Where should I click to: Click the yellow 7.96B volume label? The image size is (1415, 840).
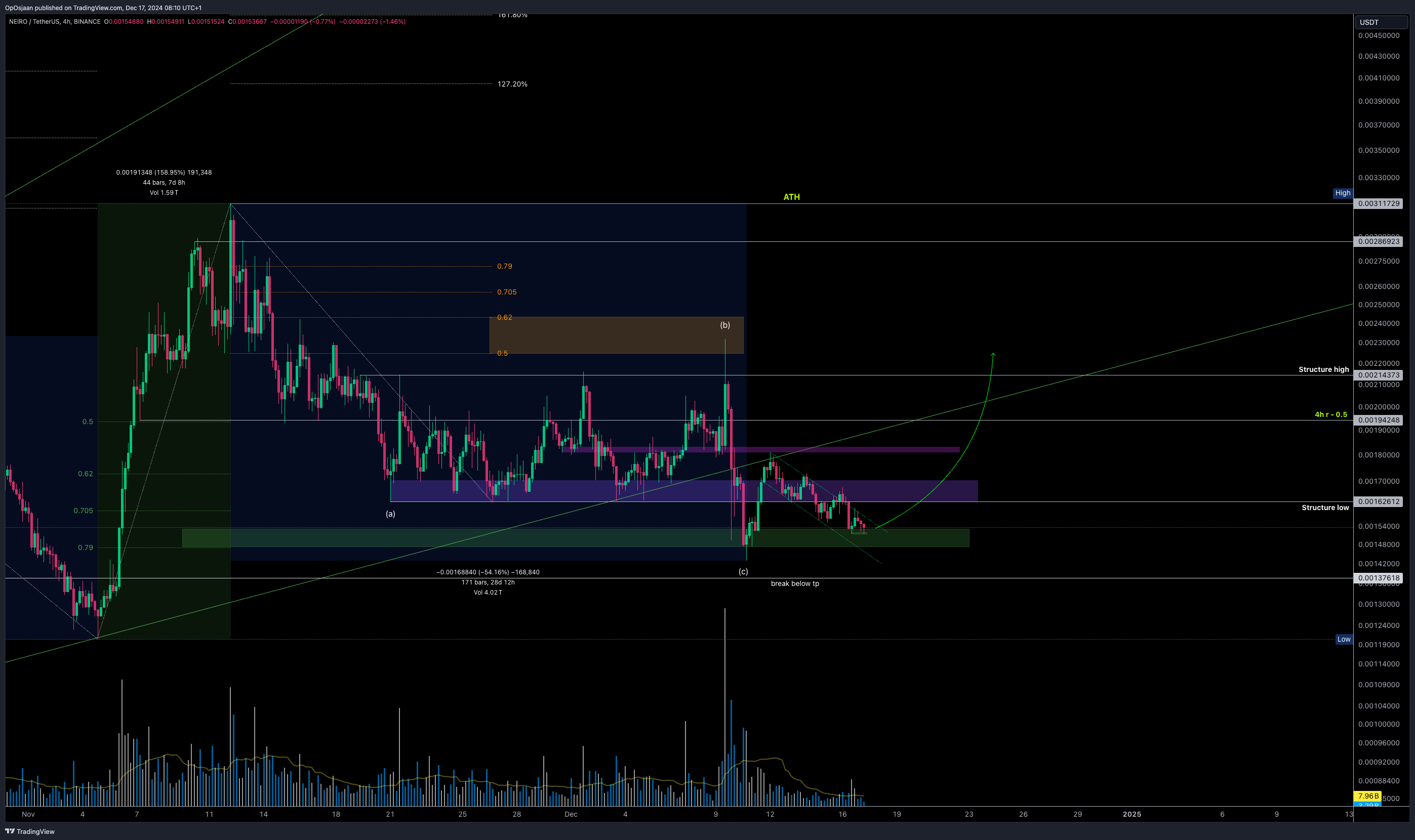point(1368,796)
